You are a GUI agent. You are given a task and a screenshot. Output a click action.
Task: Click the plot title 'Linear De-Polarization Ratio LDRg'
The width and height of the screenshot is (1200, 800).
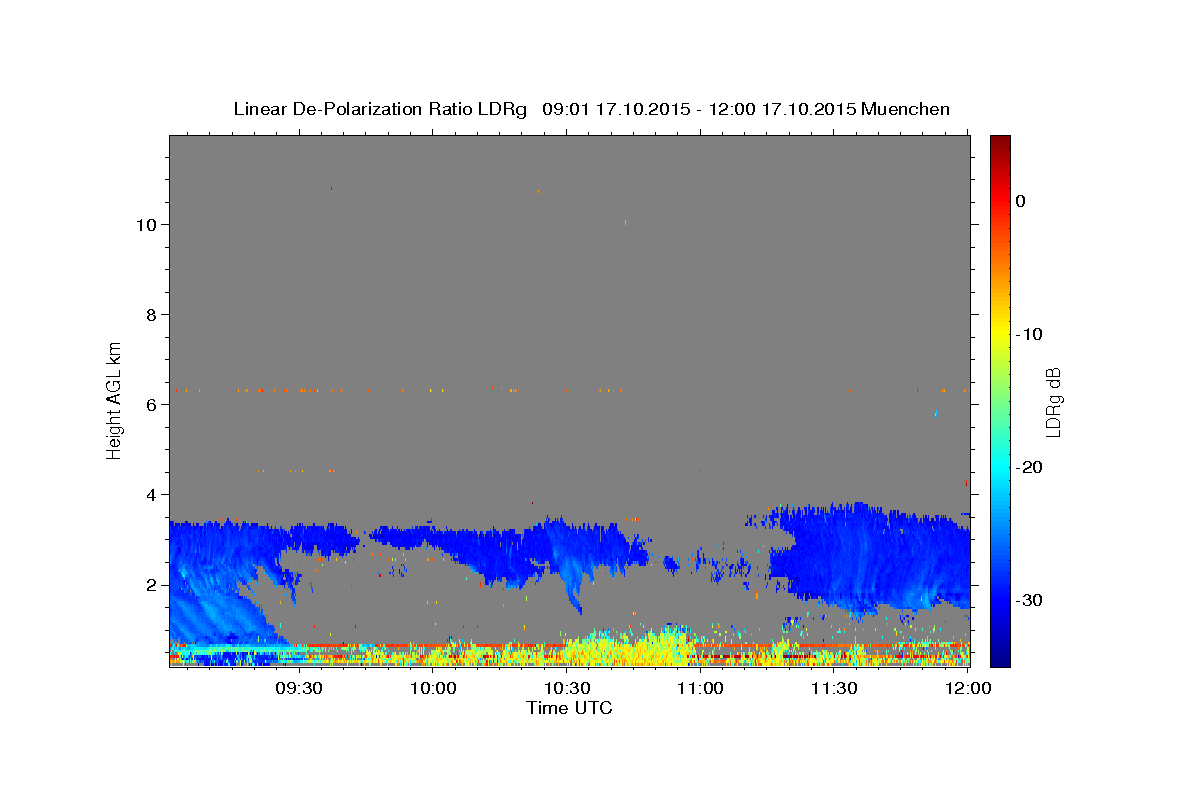[x=379, y=109]
